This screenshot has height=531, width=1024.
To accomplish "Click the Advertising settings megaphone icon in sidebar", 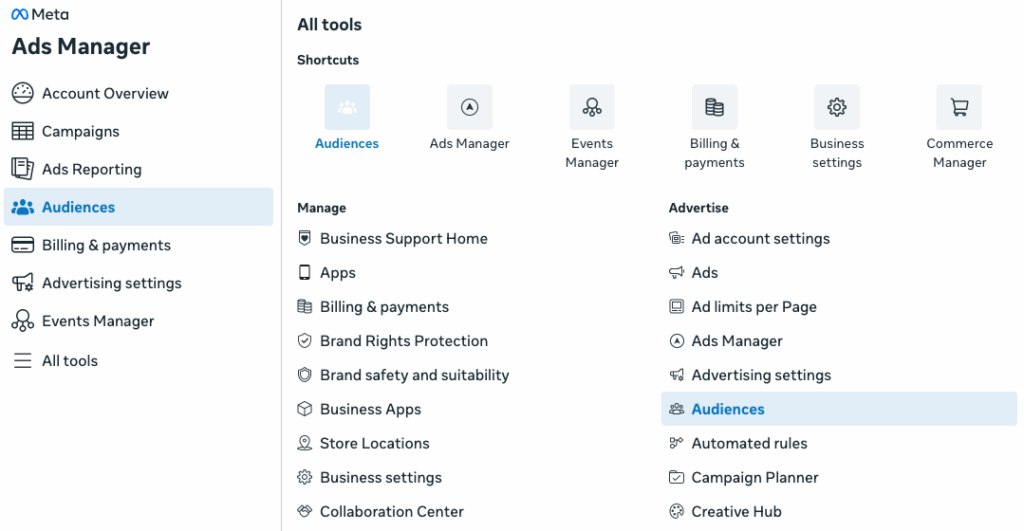I will point(22,283).
